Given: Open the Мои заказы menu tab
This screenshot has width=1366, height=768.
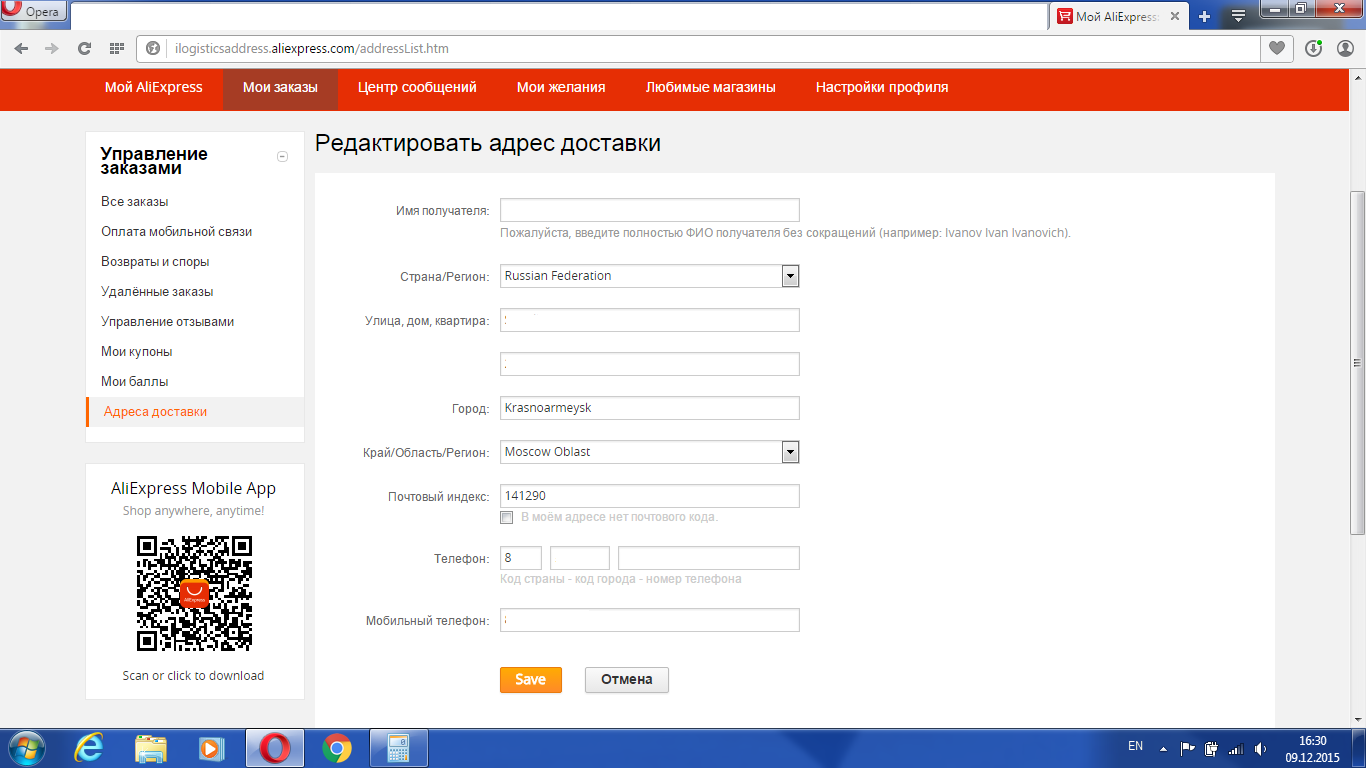Looking at the screenshot, I should pos(280,87).
